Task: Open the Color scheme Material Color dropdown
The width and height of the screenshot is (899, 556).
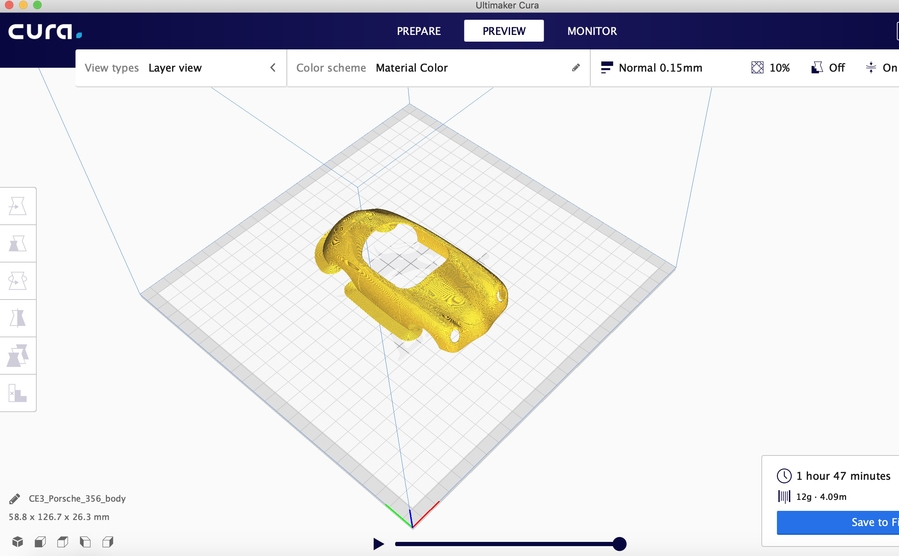Action: click(x=438, y=68)
